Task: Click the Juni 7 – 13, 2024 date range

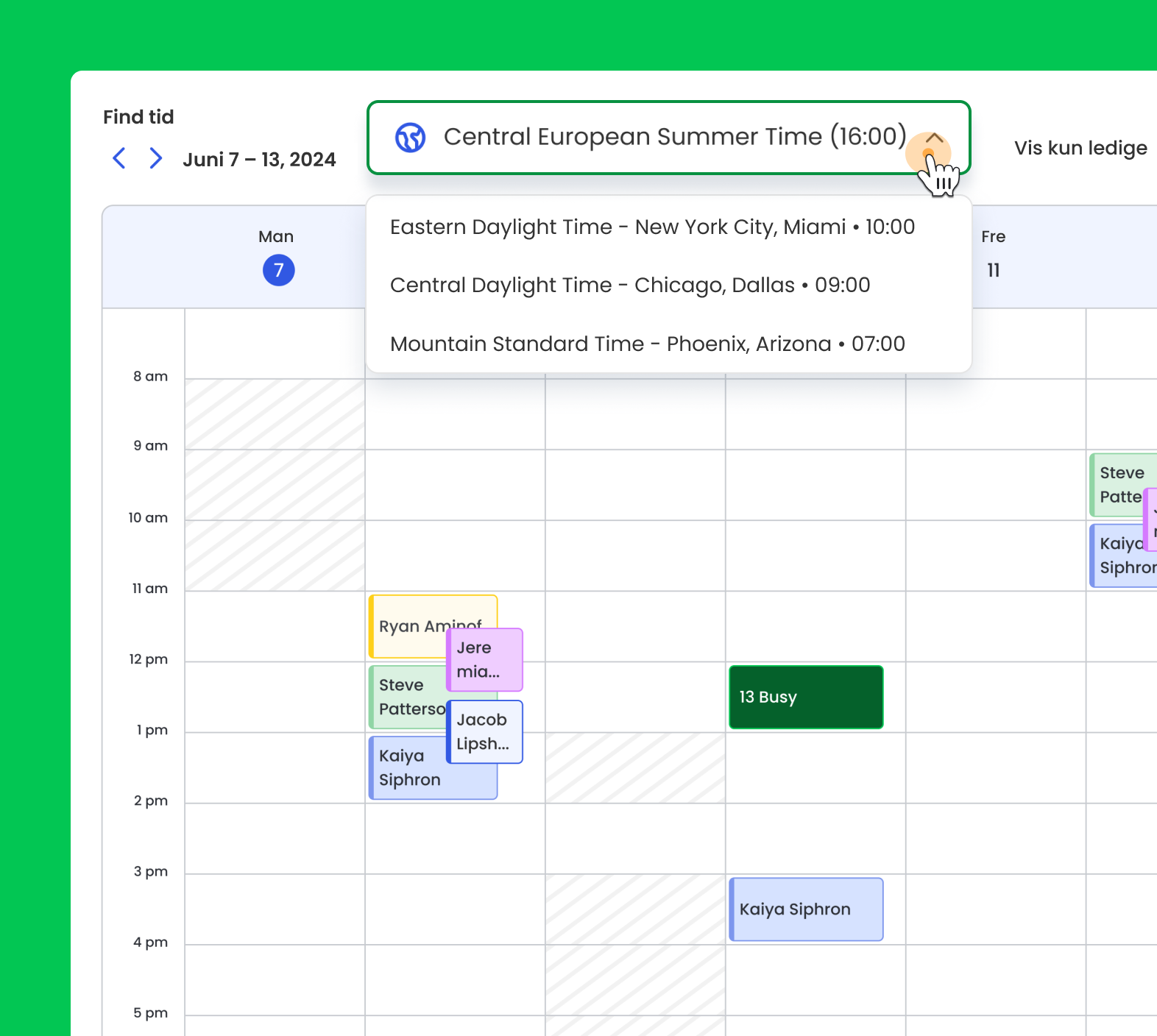Action: coord(259,160)
